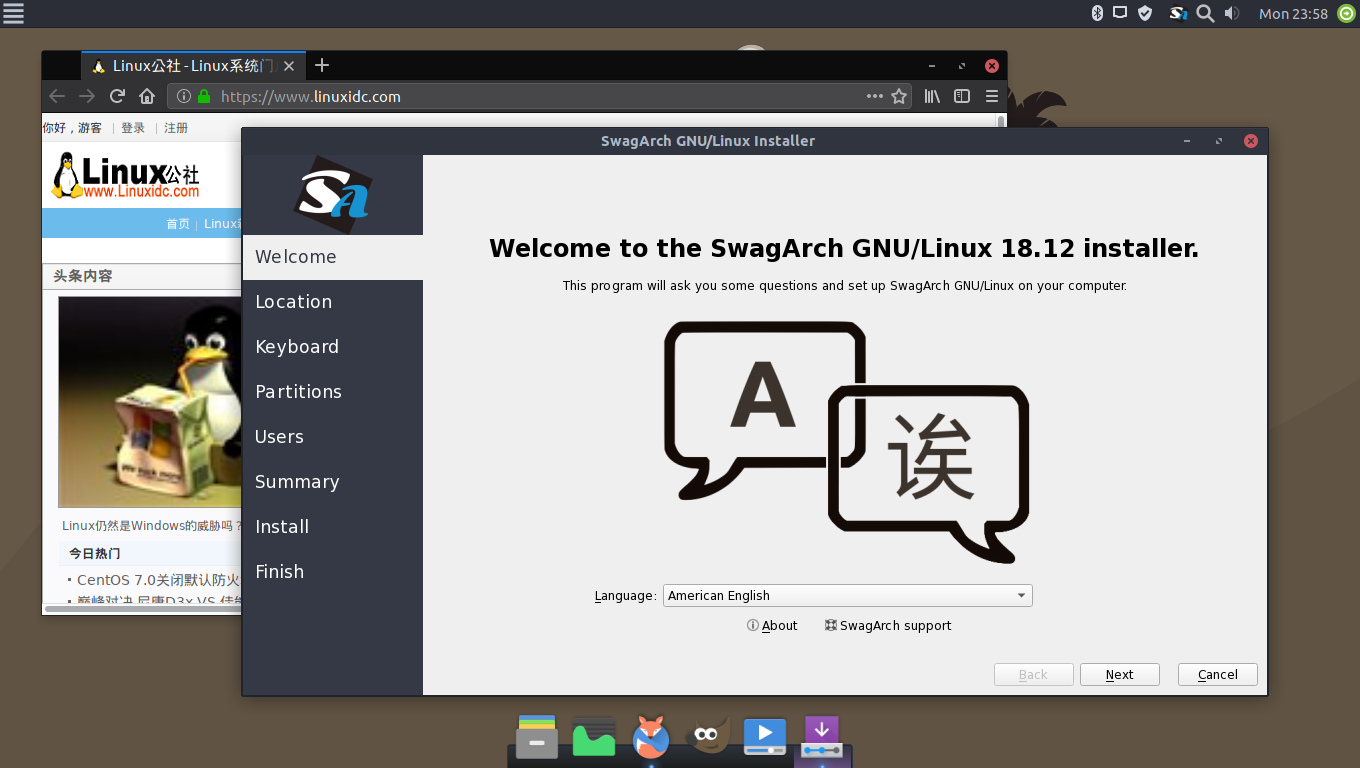This screenshot has width=1360, height=768.
Task: Click the Next button
Action: [x=1119, y=675]
